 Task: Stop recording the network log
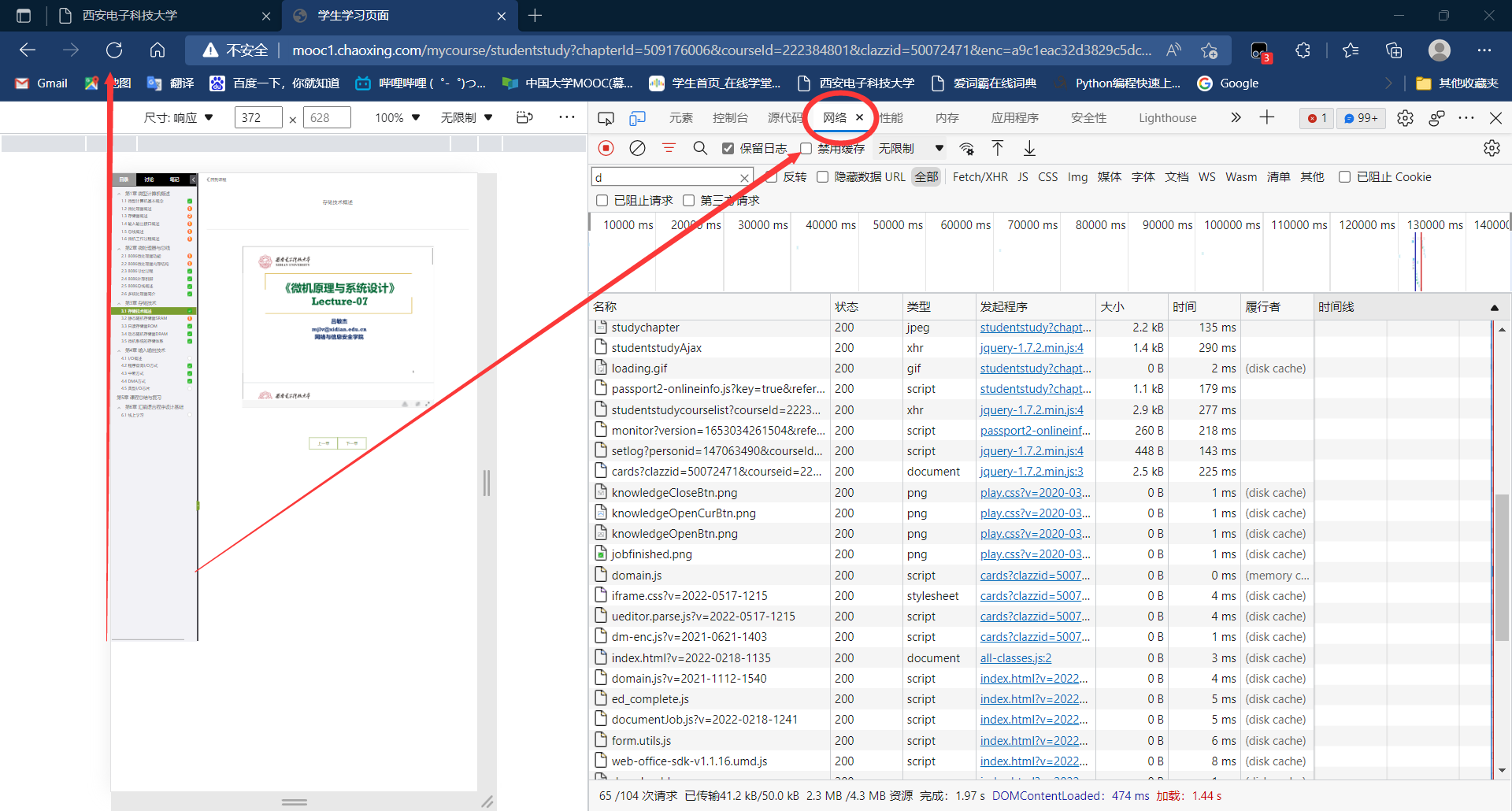(606, 148)
